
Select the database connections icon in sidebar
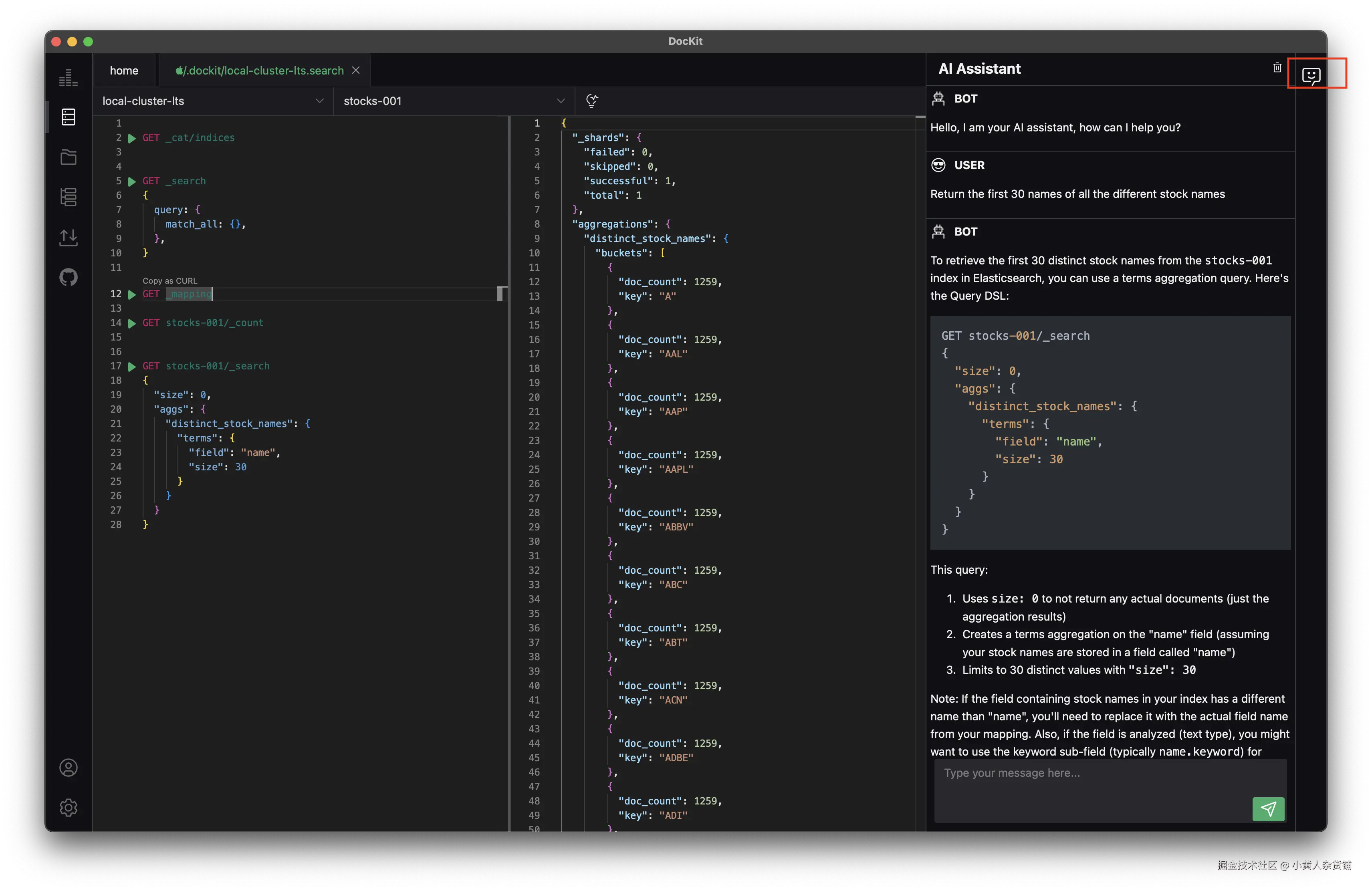point(68,117)
